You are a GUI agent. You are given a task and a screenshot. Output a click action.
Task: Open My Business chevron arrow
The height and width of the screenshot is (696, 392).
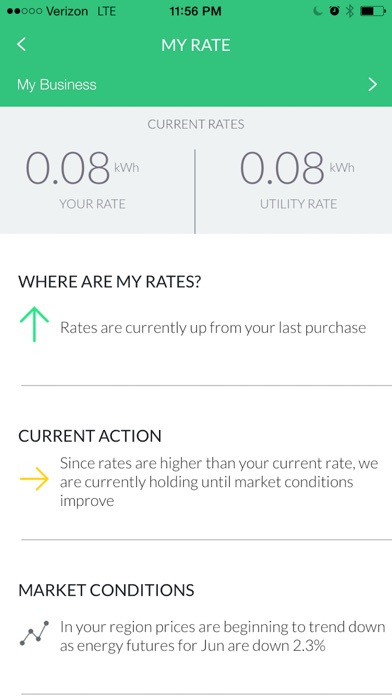pos(373,84)
